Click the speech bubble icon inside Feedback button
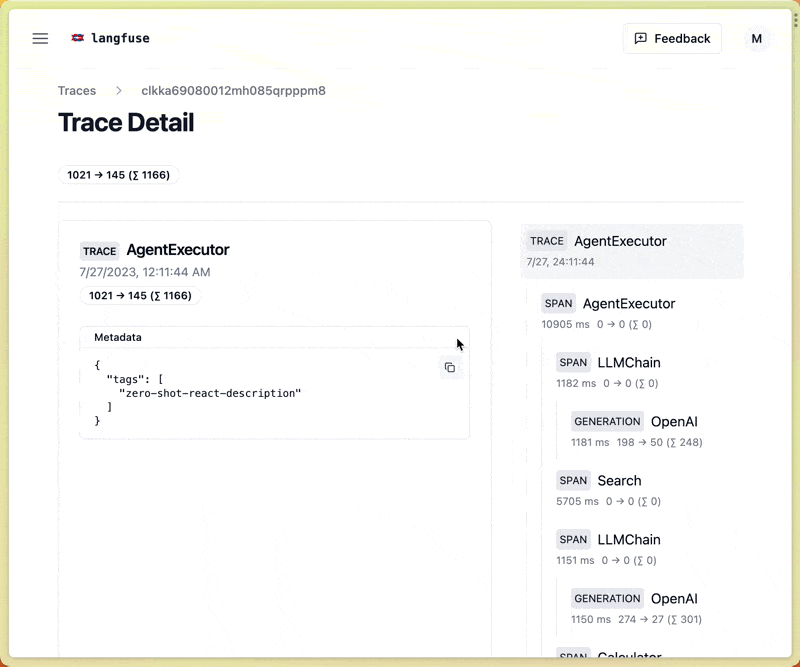 640,38
